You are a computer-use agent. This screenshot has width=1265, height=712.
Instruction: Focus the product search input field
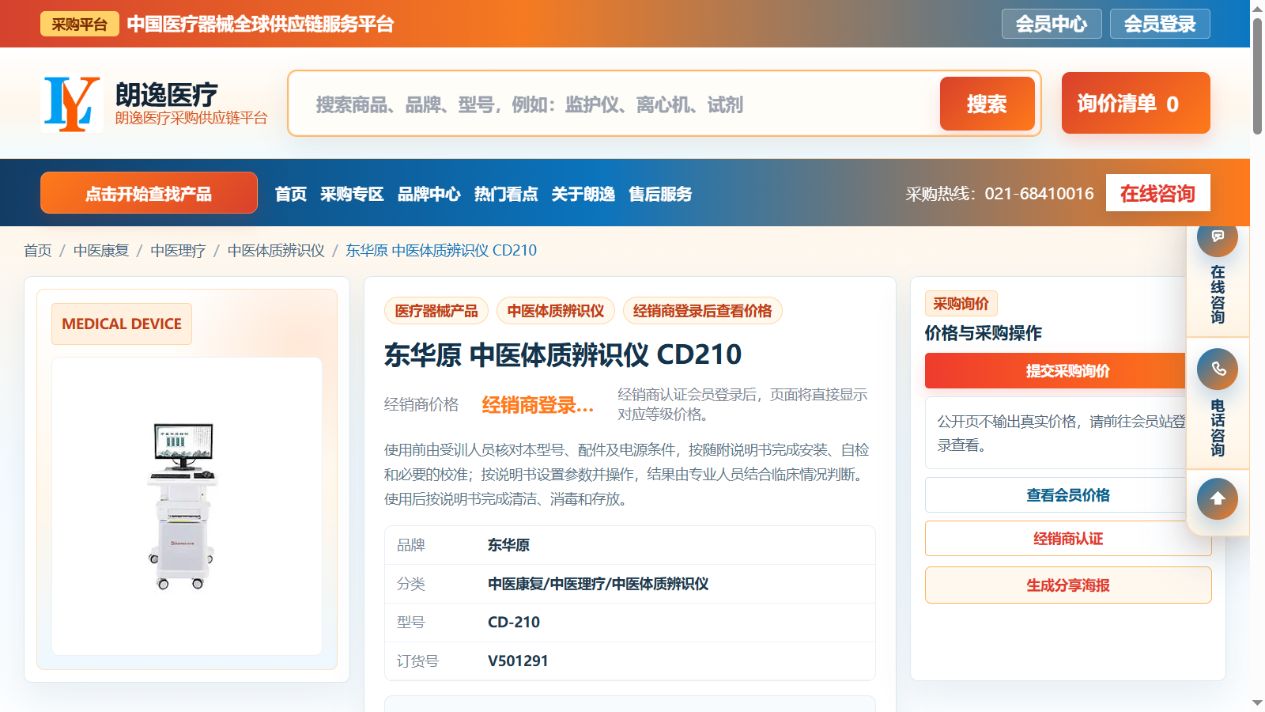[x=615, y=104]
